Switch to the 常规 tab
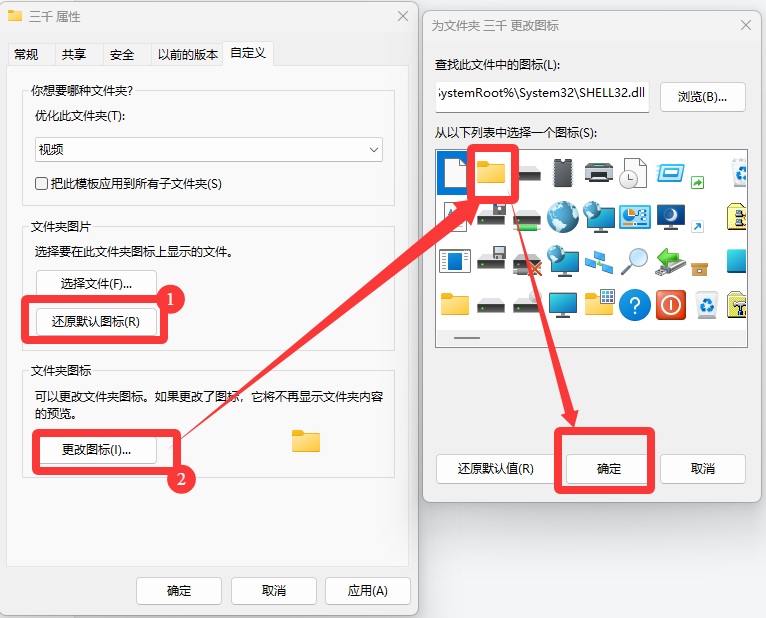 [x=27, y=54]
